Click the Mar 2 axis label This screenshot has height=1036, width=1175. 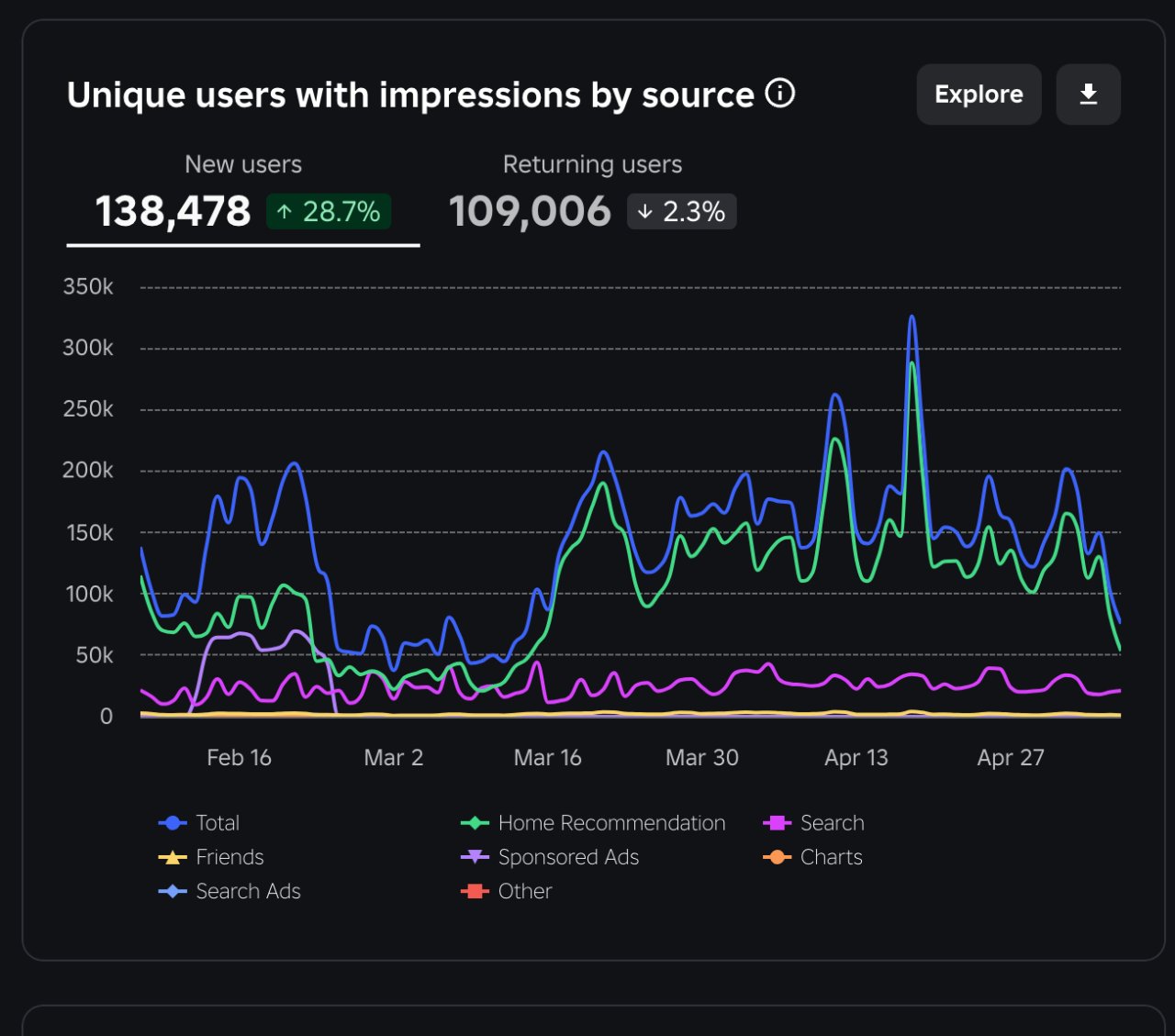pos(394,758)
